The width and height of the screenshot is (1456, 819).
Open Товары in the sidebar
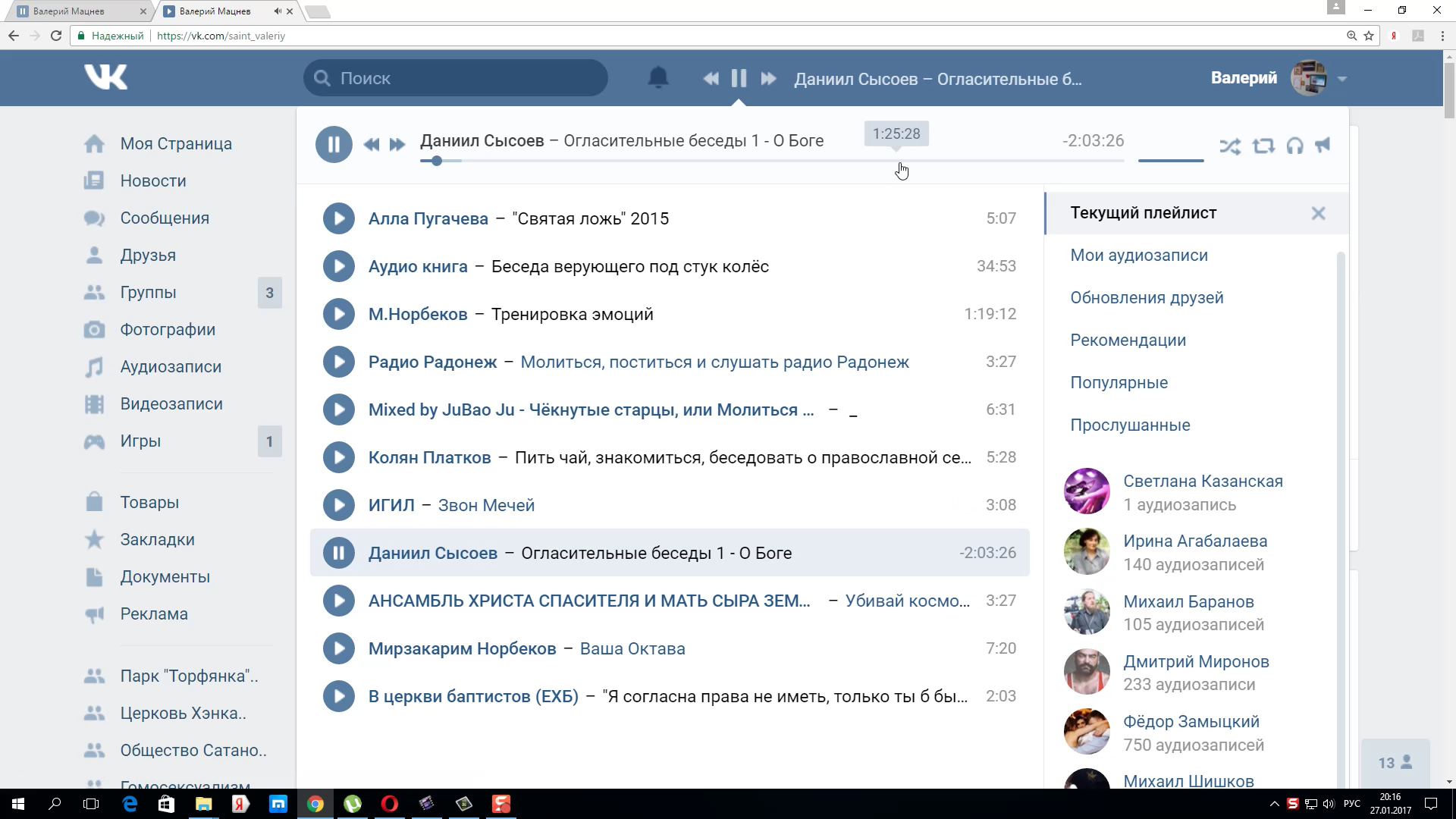click(149, 503)
